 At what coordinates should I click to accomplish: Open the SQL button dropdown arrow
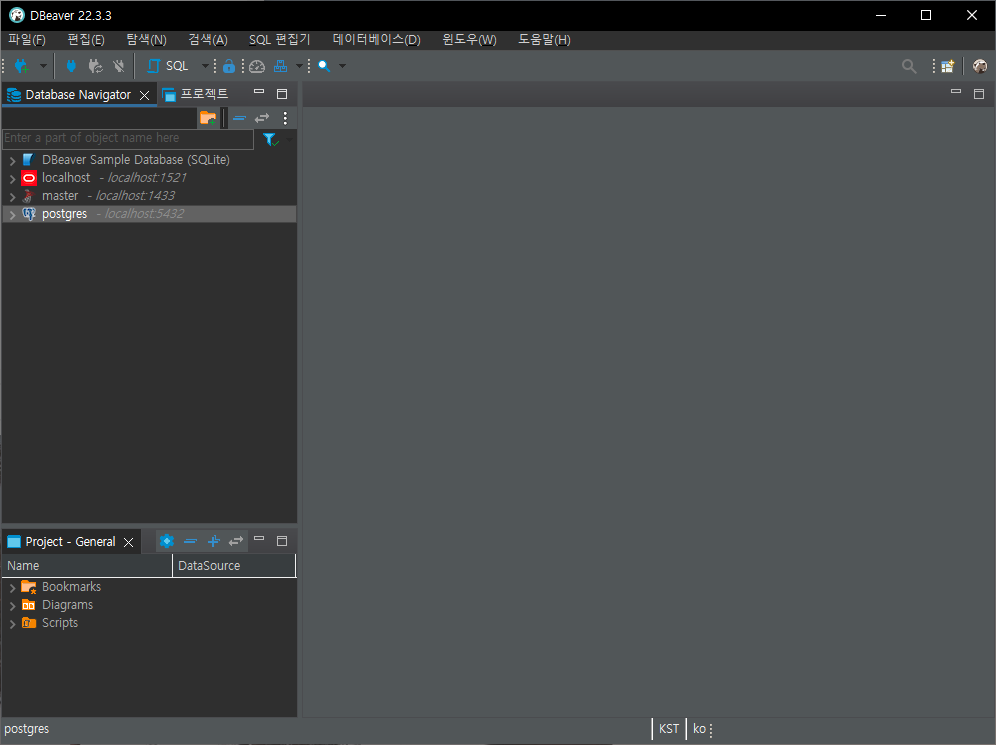tap(205, 66)
